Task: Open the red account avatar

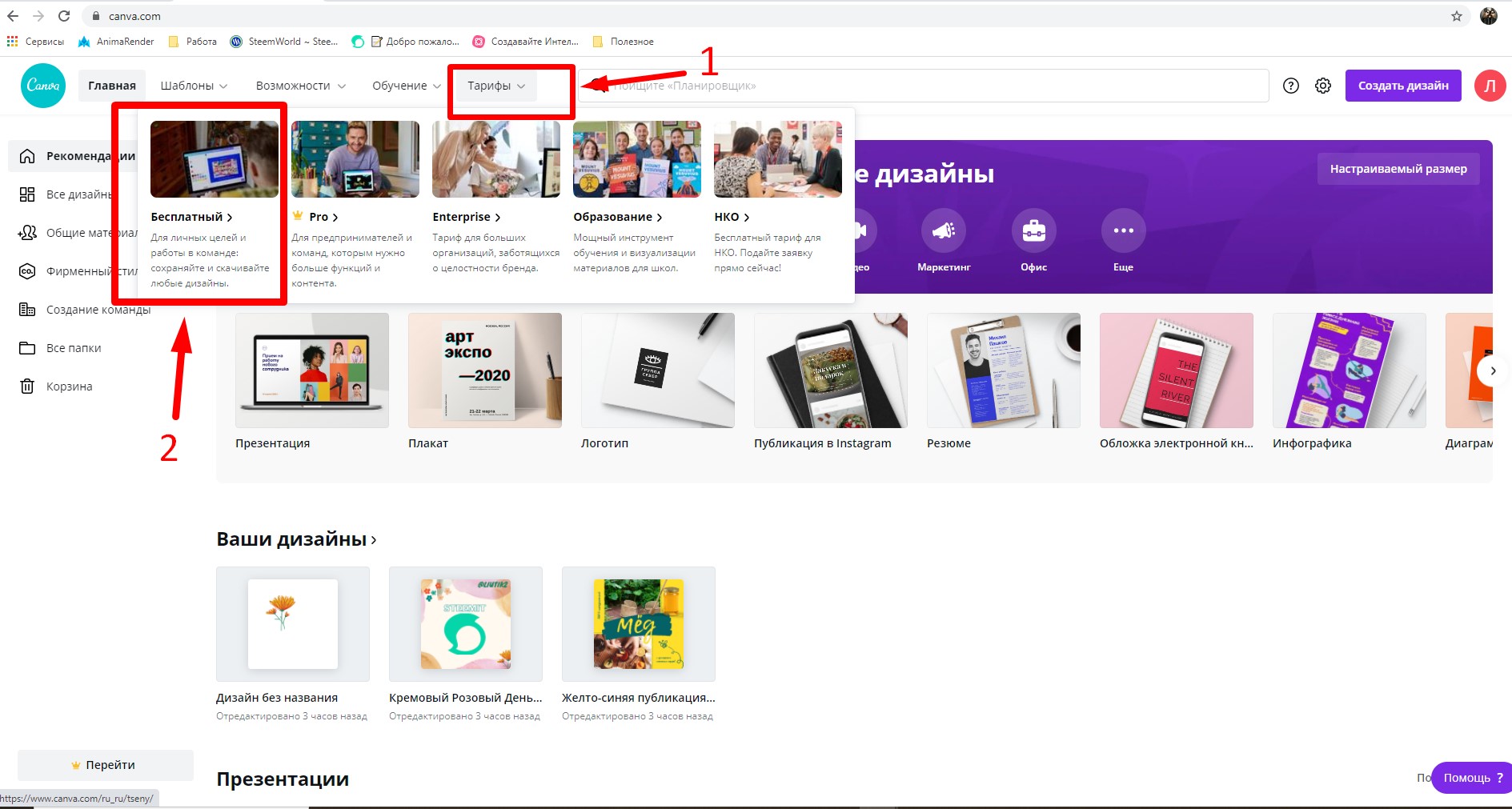Action: [1490, 86]
